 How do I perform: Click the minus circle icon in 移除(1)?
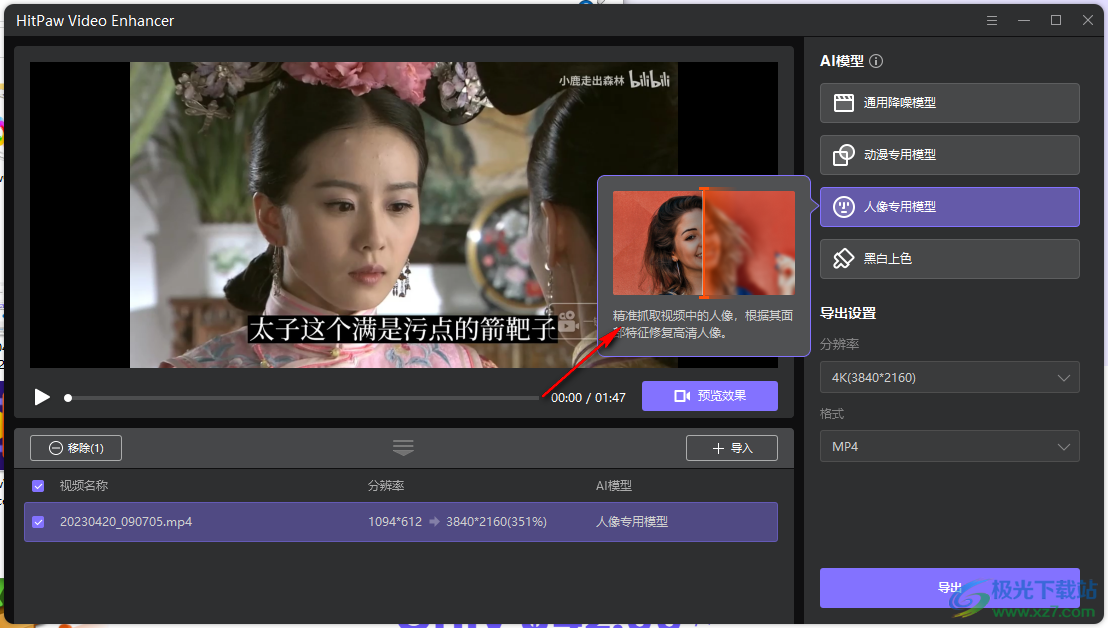56,448
